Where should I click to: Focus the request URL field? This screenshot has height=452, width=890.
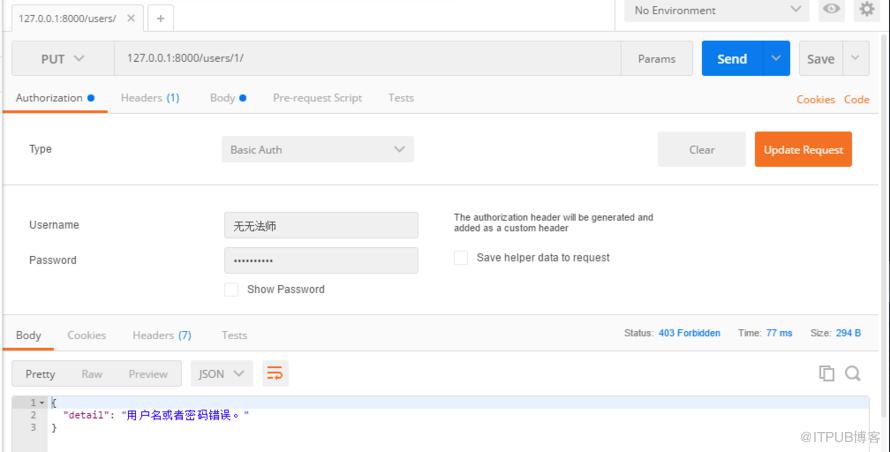367,58
